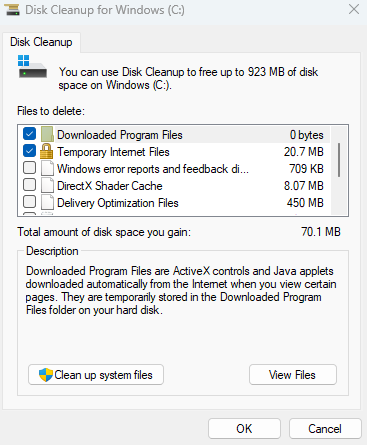This screenshot has height=445, width=367.
Task: Uncheck Temporary Internet Files checkbox
Action: click(30, 151)
